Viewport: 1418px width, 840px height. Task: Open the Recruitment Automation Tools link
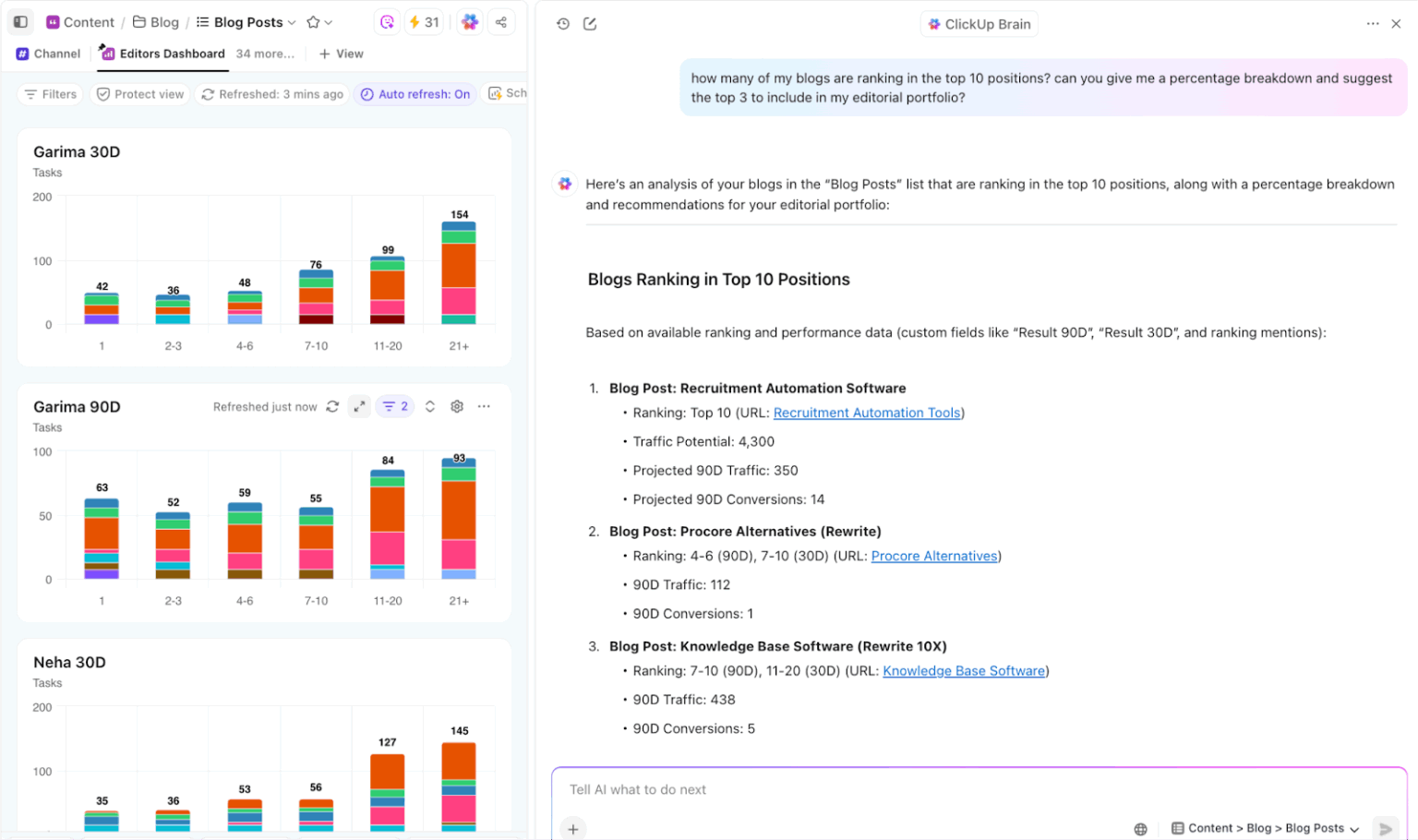[866, 413]
